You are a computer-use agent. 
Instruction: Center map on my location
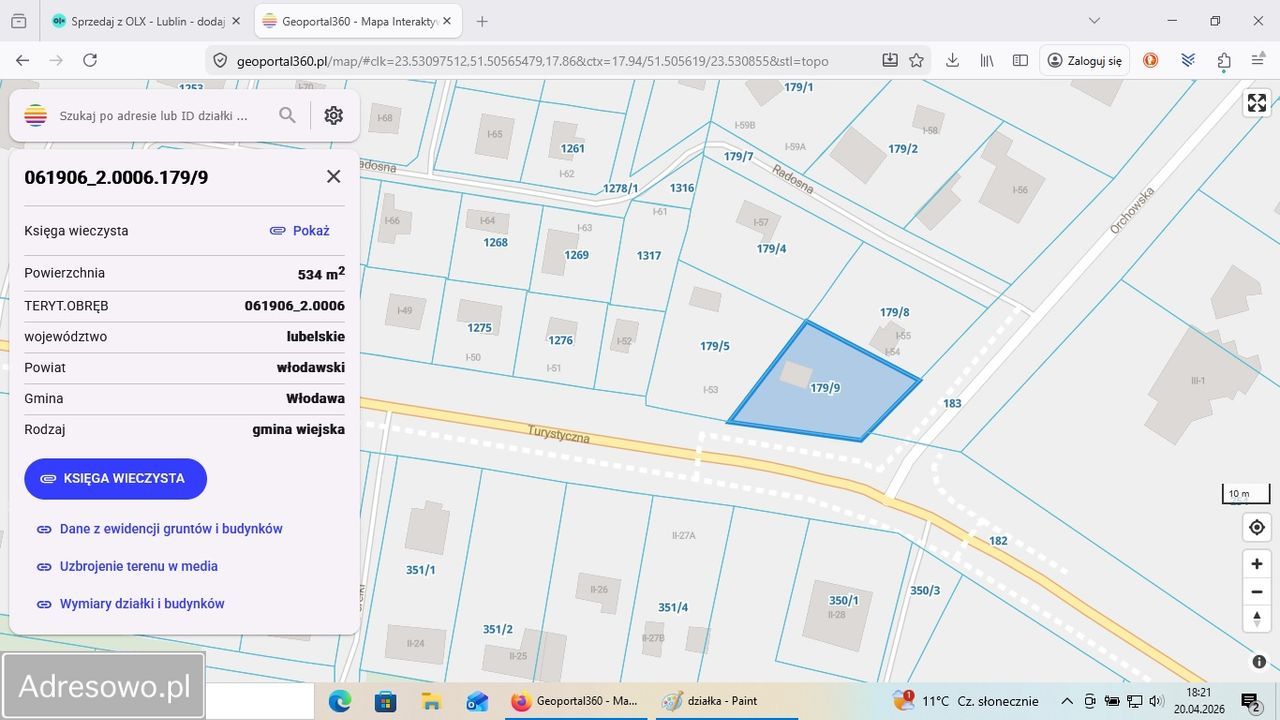[1257, 527]
